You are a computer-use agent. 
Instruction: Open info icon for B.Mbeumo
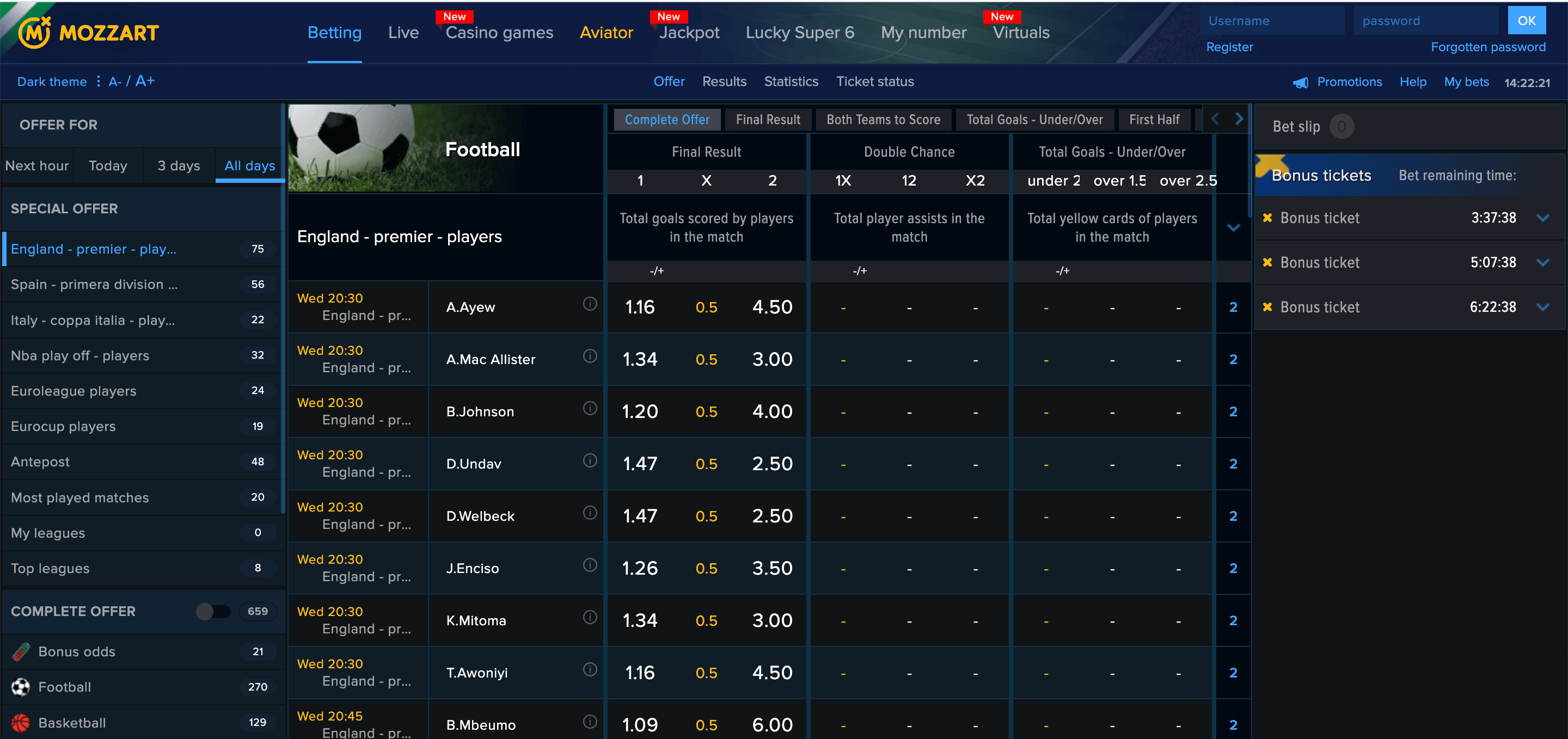tap(589, 722)
